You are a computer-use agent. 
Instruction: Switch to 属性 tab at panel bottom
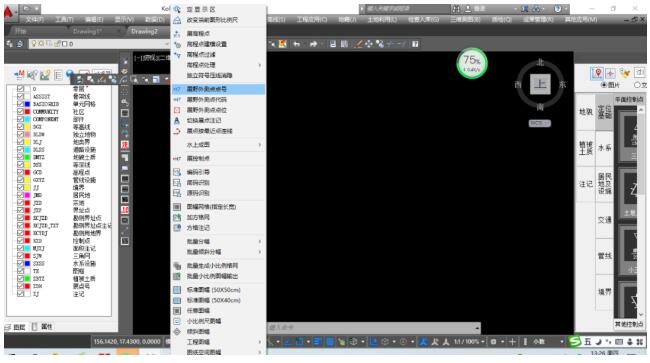tap(43, 327)
